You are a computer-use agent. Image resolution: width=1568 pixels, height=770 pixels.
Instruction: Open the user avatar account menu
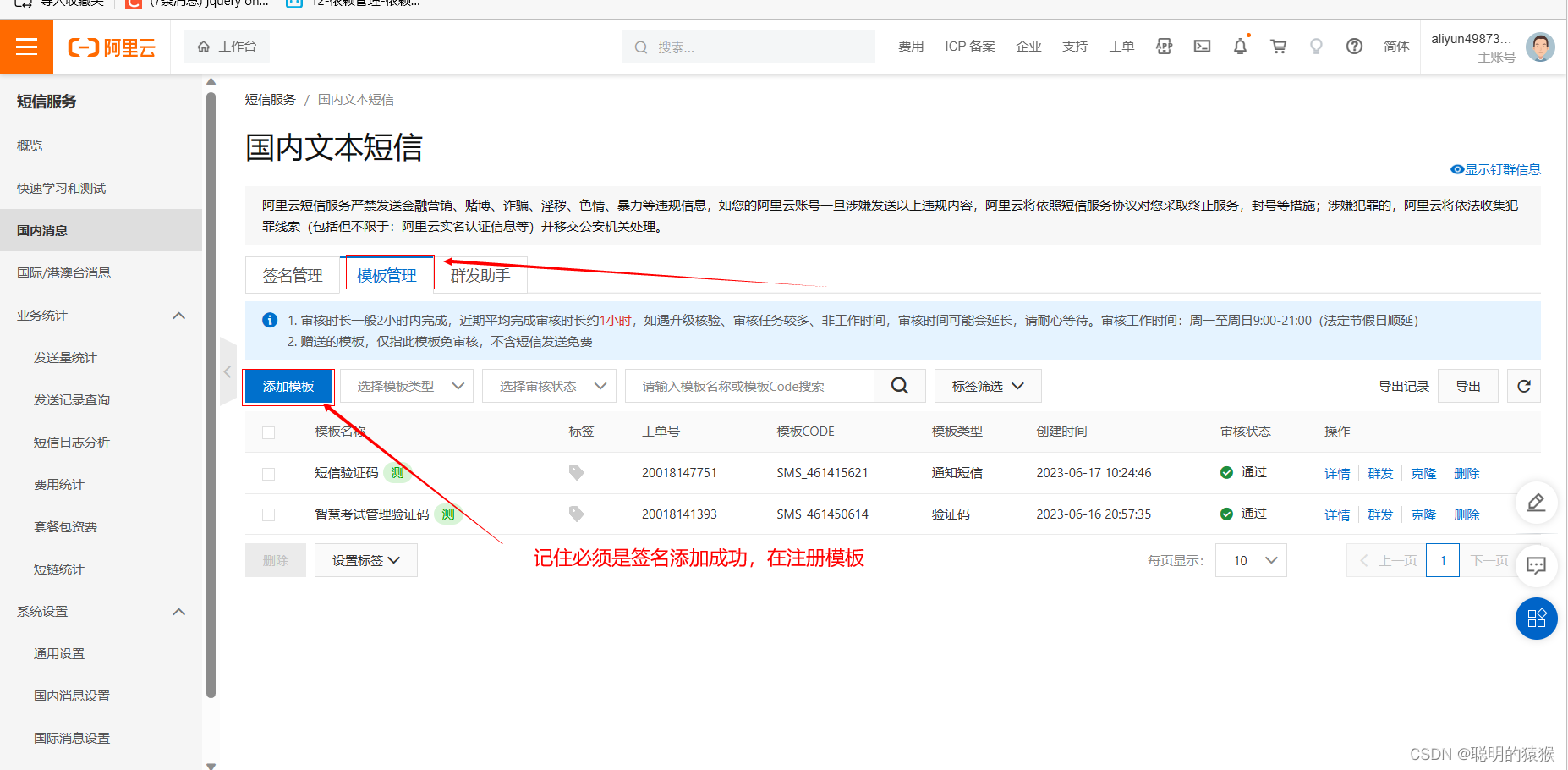click(1540, 47)
